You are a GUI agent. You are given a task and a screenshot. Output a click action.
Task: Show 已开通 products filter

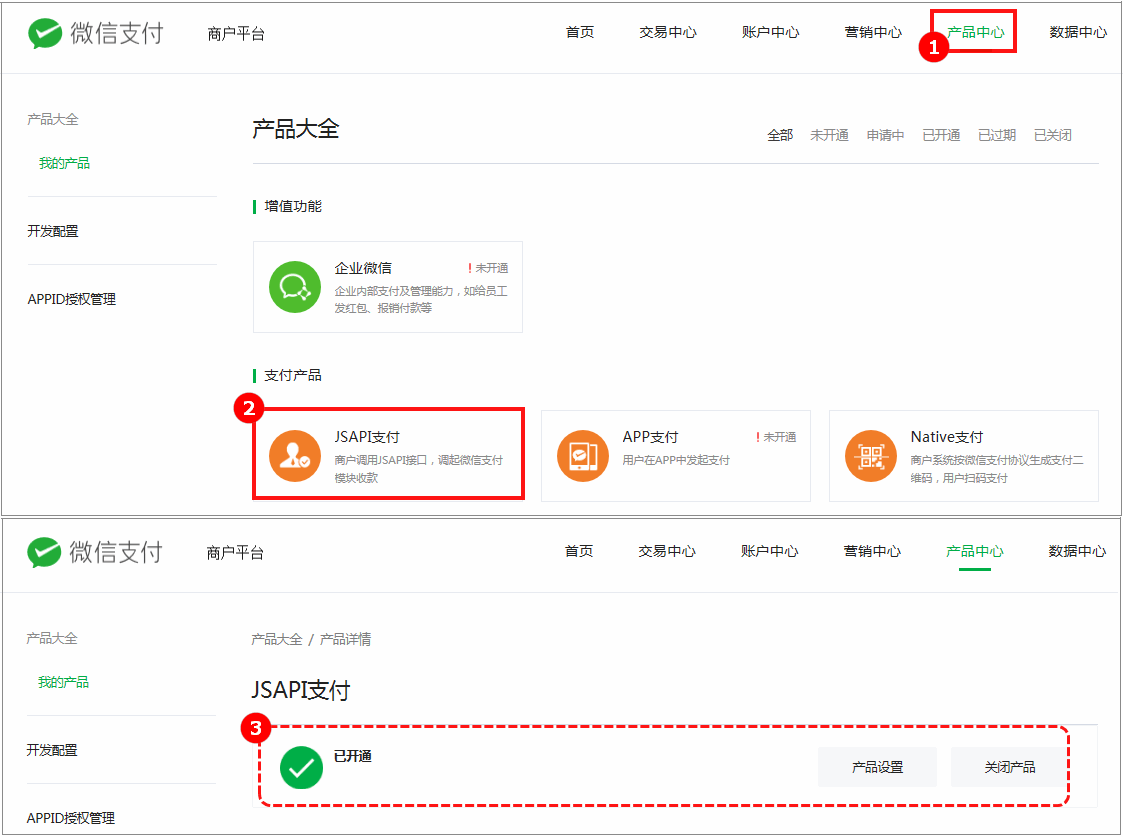941,135
